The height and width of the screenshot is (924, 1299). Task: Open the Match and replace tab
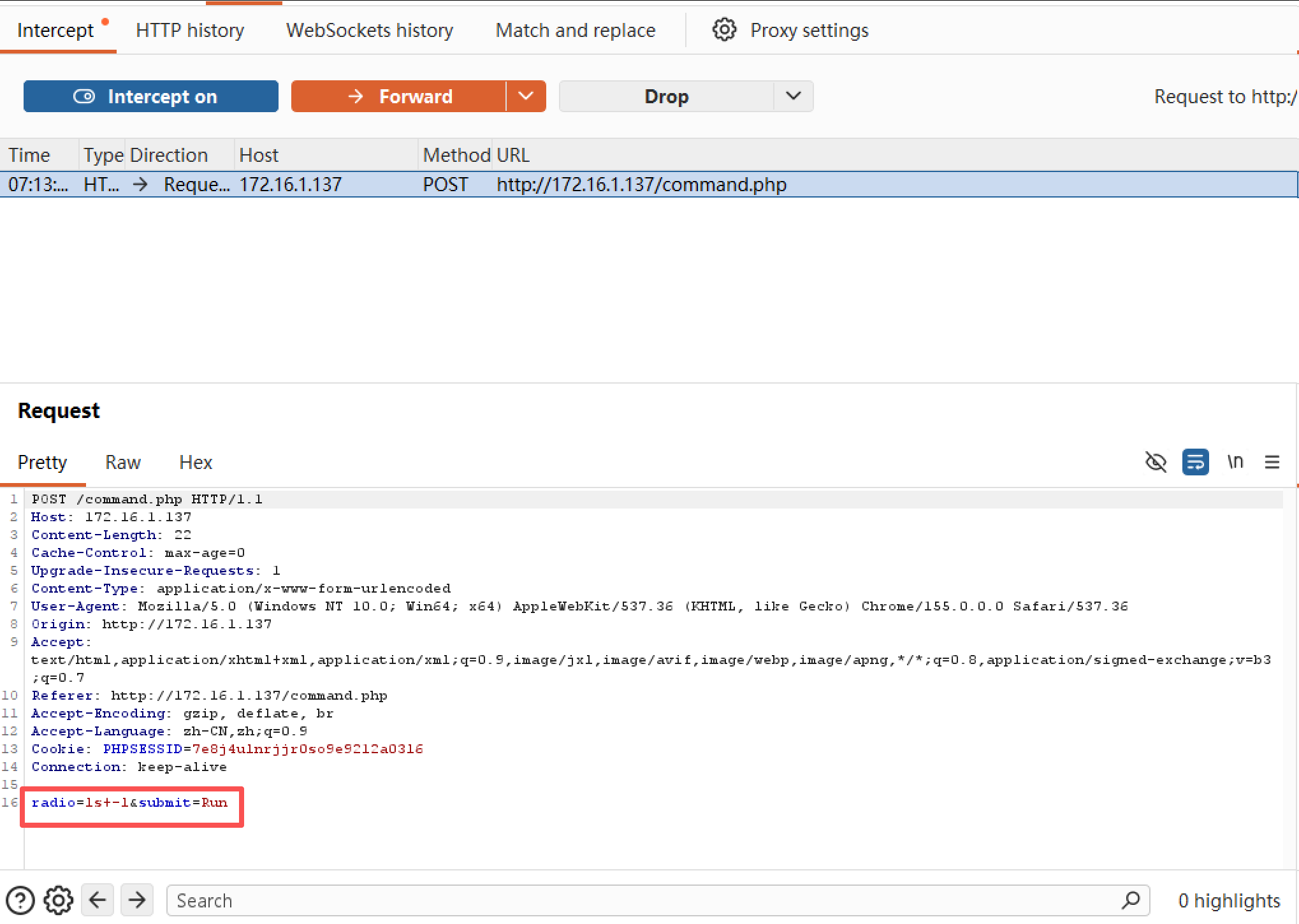point(576,30)
